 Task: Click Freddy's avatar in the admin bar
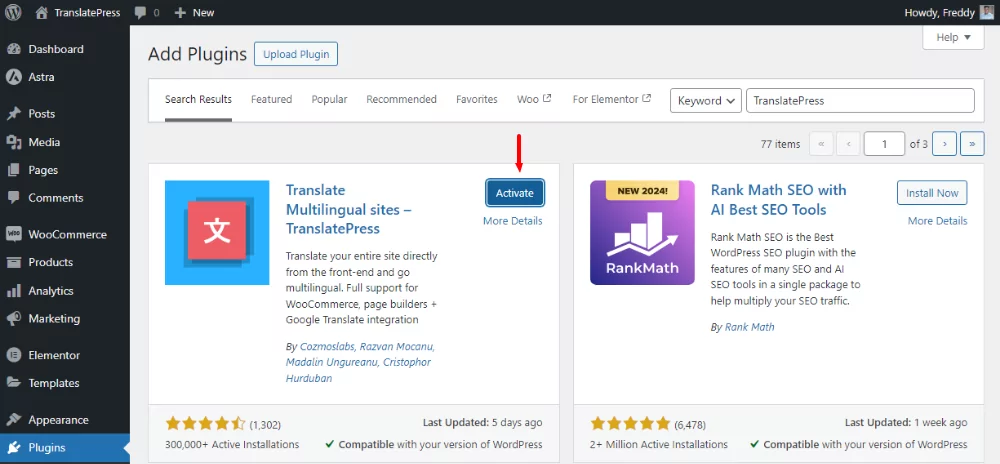click(x=986, y=12)
